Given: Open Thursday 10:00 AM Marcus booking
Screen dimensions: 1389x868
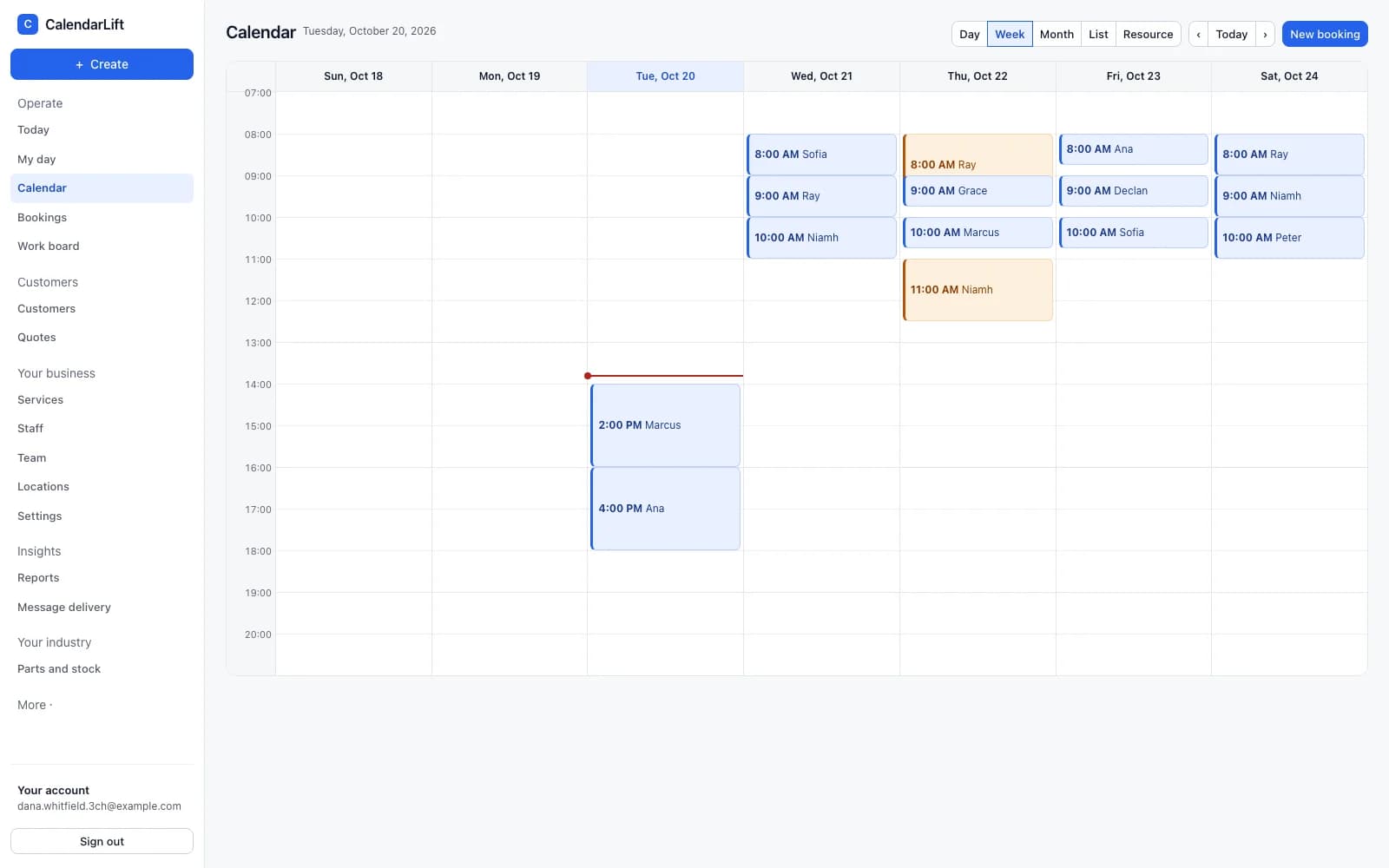Looking at the screenshot, I should 978,233.
